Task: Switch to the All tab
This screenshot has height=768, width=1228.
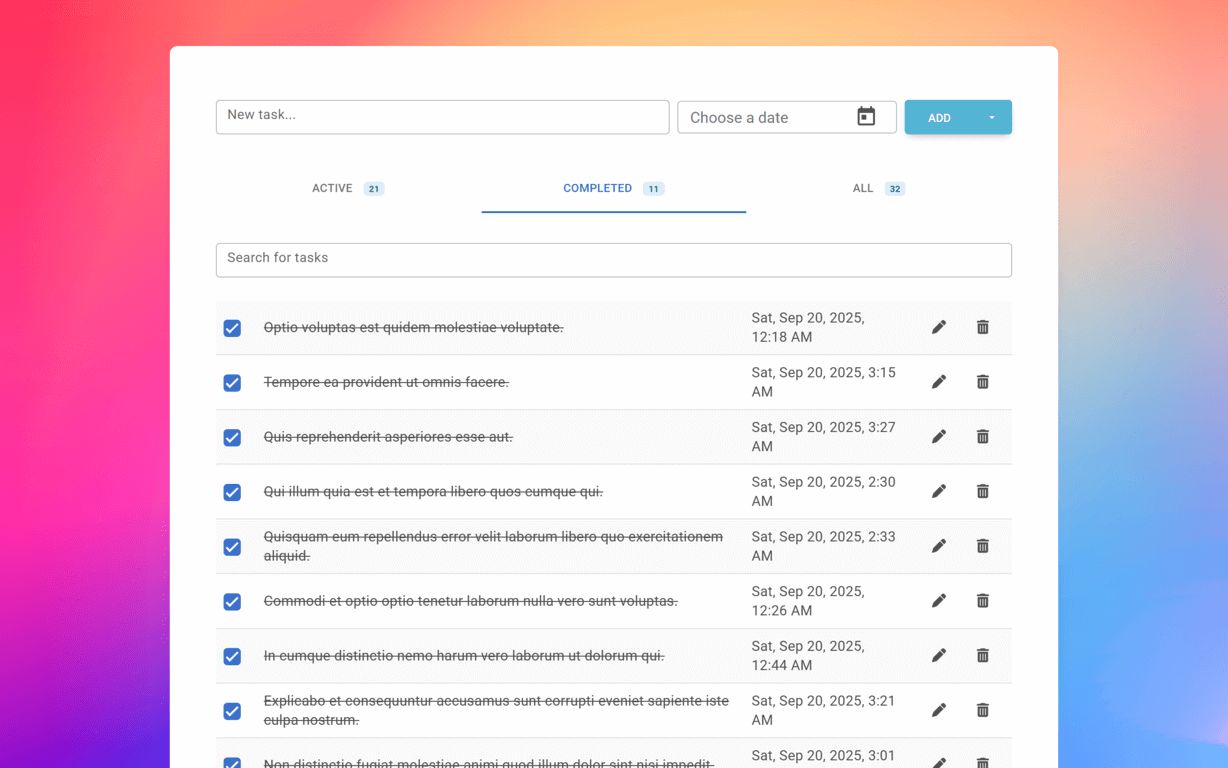Action: point(877,188)
